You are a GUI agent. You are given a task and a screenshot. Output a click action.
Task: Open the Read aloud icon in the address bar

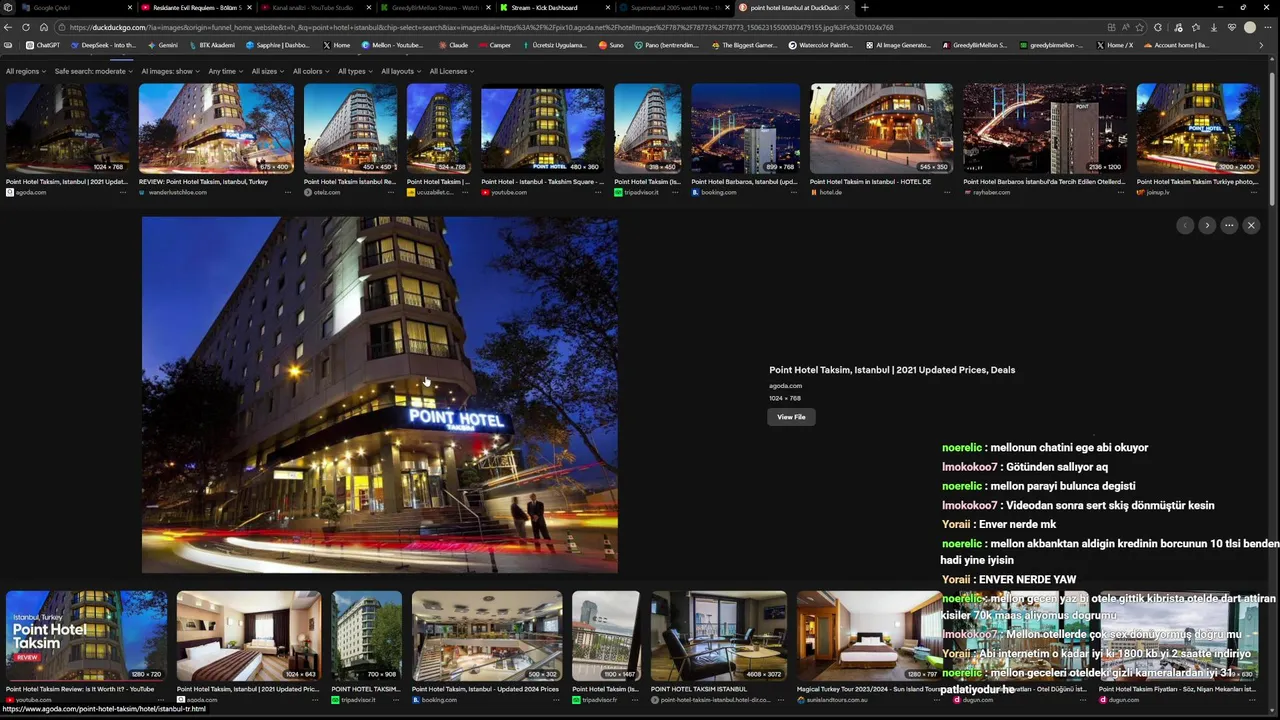pos(1125,27)
